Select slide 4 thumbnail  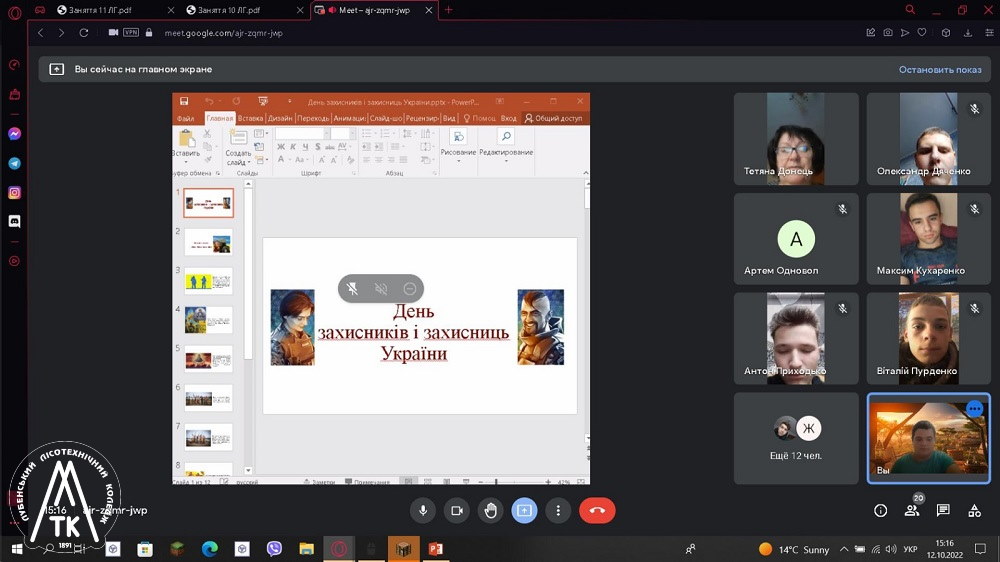click(209, 320)
